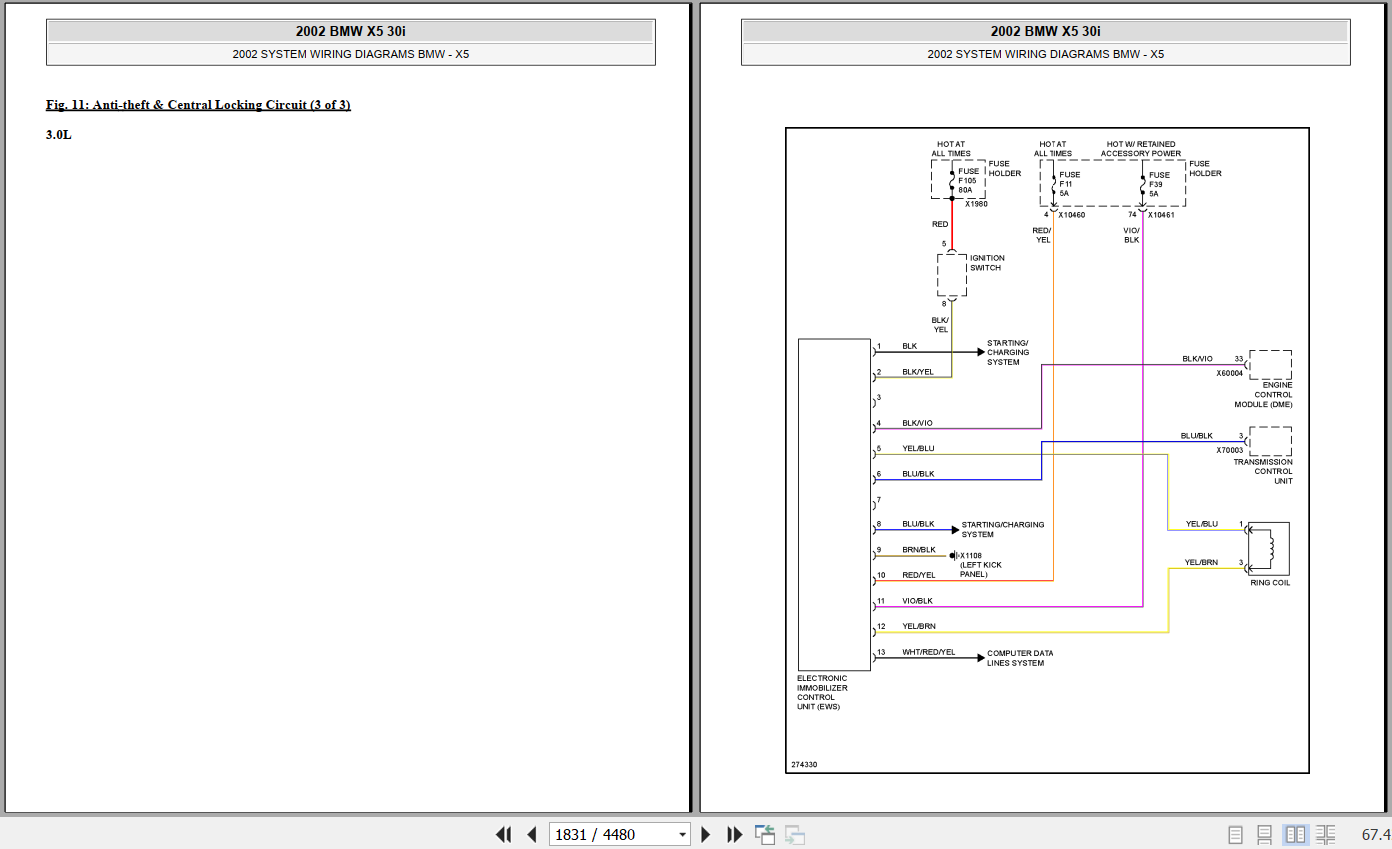Click the BLK/VIO wire label at pin 4
Viewport: 1392px width, 849px height.
click(x=917, y=423)
